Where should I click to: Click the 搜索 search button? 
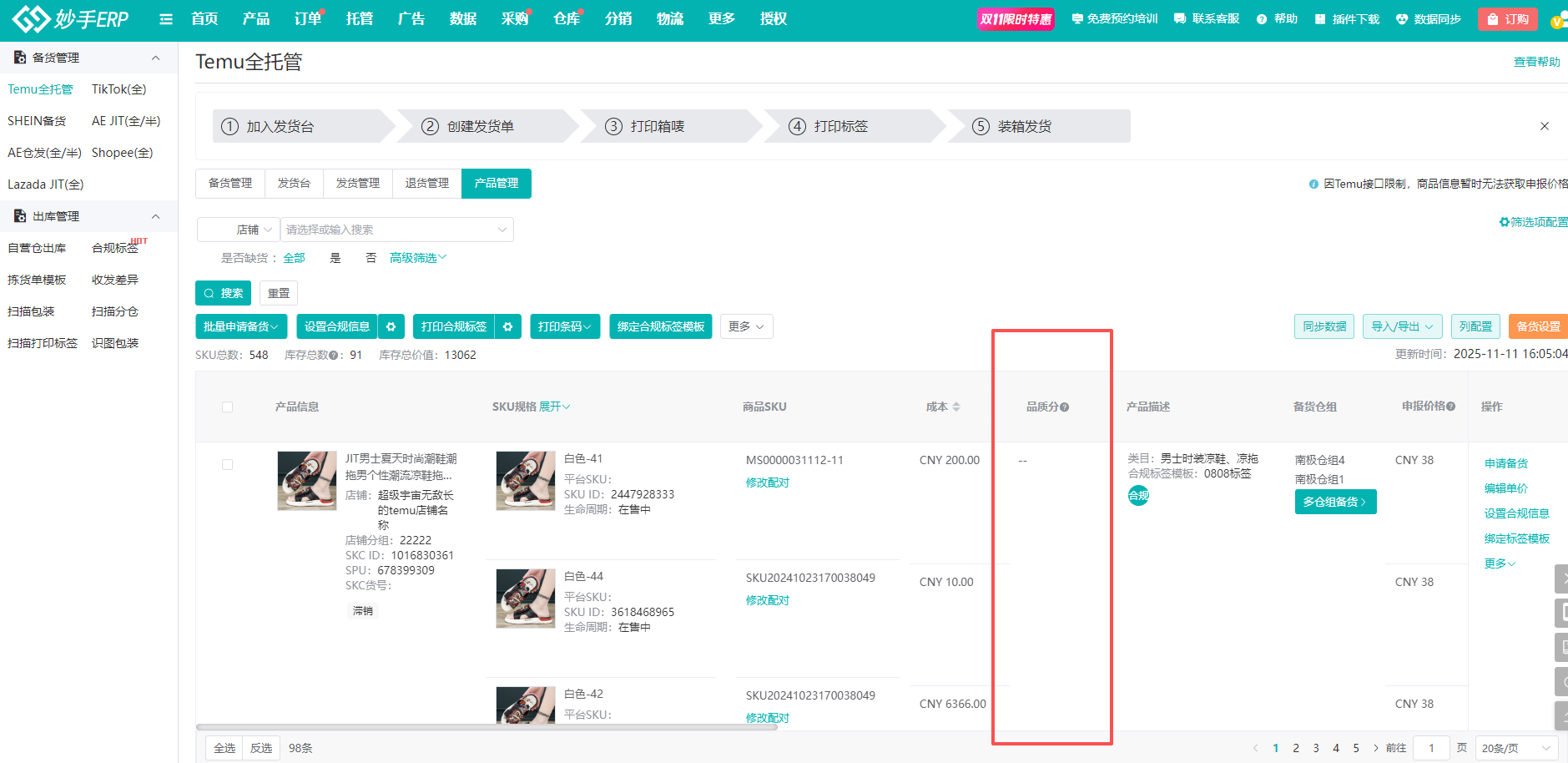(224, 293)
